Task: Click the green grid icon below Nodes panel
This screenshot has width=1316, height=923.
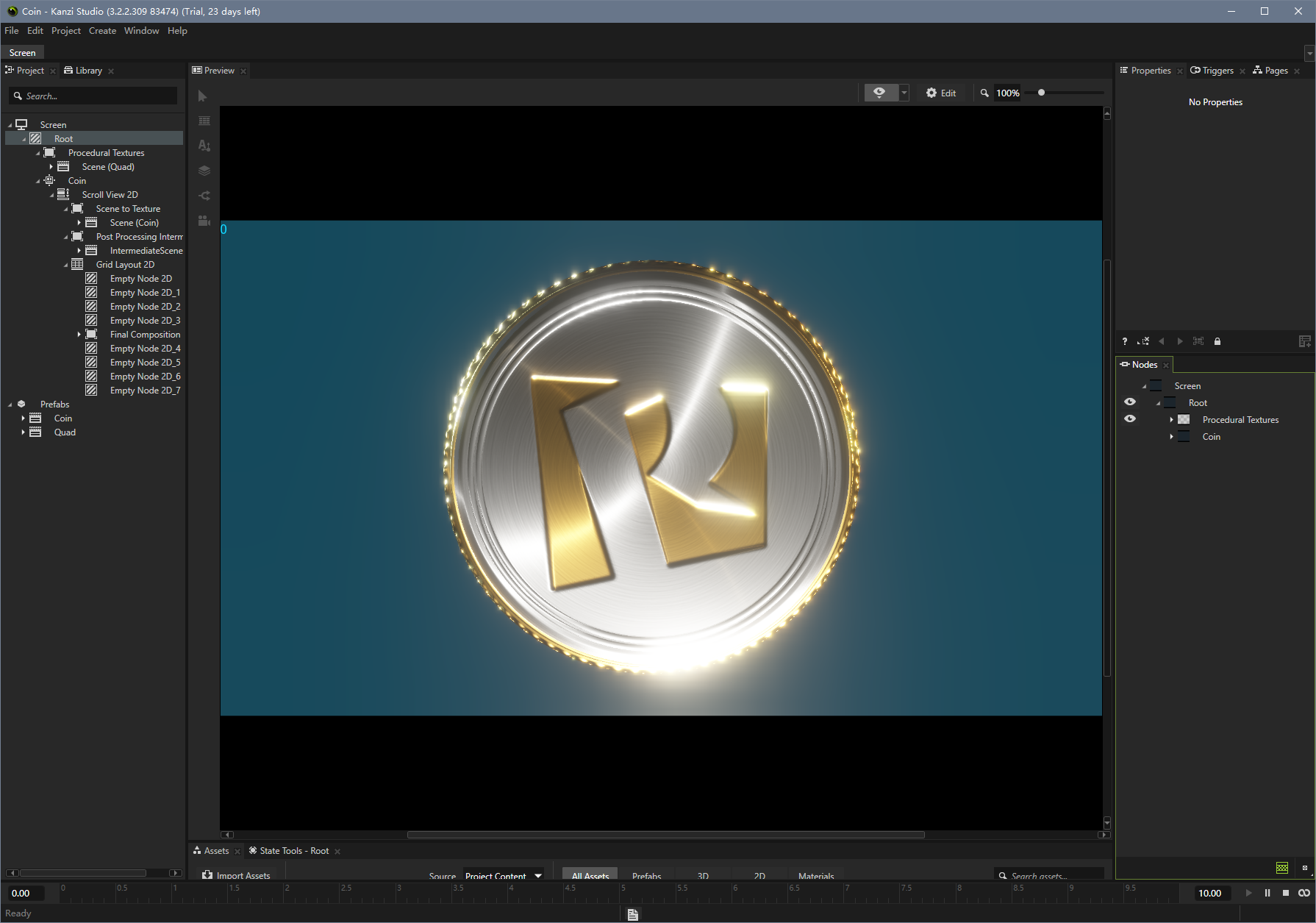Action: (x=1282, y=868)
